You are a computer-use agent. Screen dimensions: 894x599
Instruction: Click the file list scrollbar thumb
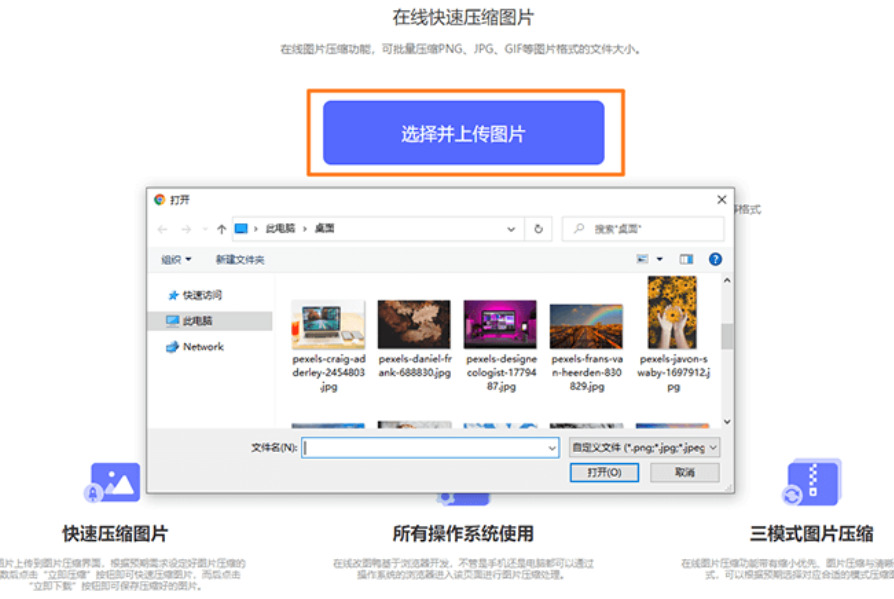727,336
